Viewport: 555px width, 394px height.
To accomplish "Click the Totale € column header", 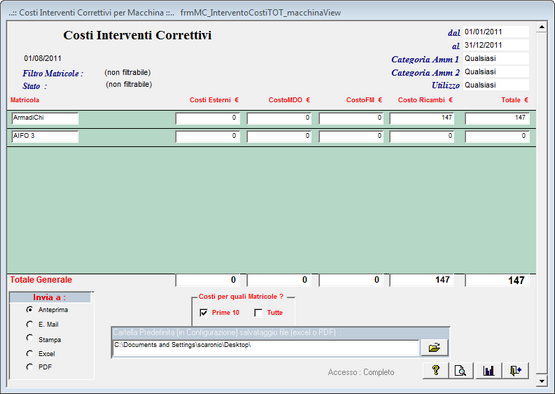I will 515,100.
